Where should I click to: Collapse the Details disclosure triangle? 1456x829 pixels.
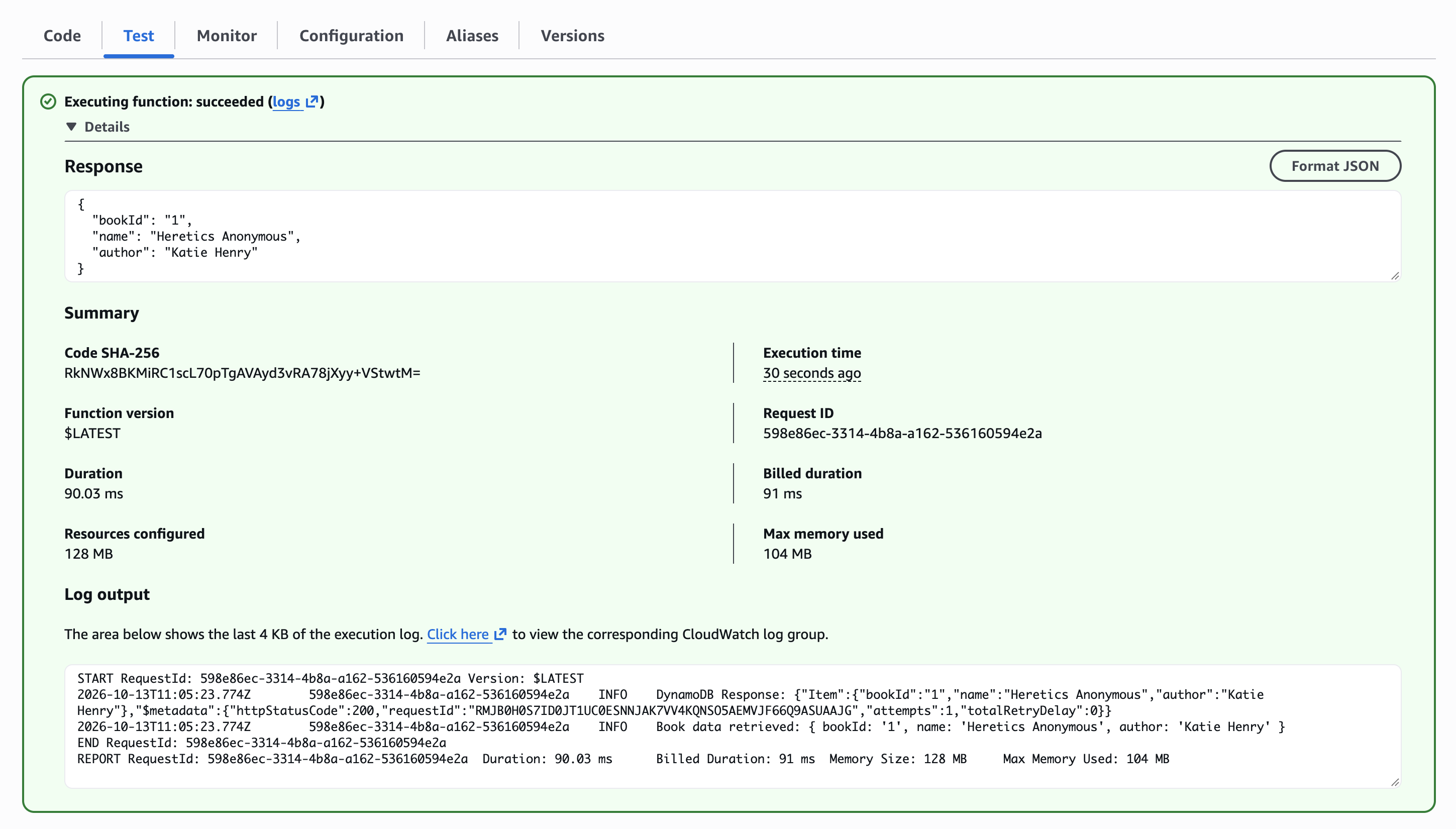pos(71,127)
